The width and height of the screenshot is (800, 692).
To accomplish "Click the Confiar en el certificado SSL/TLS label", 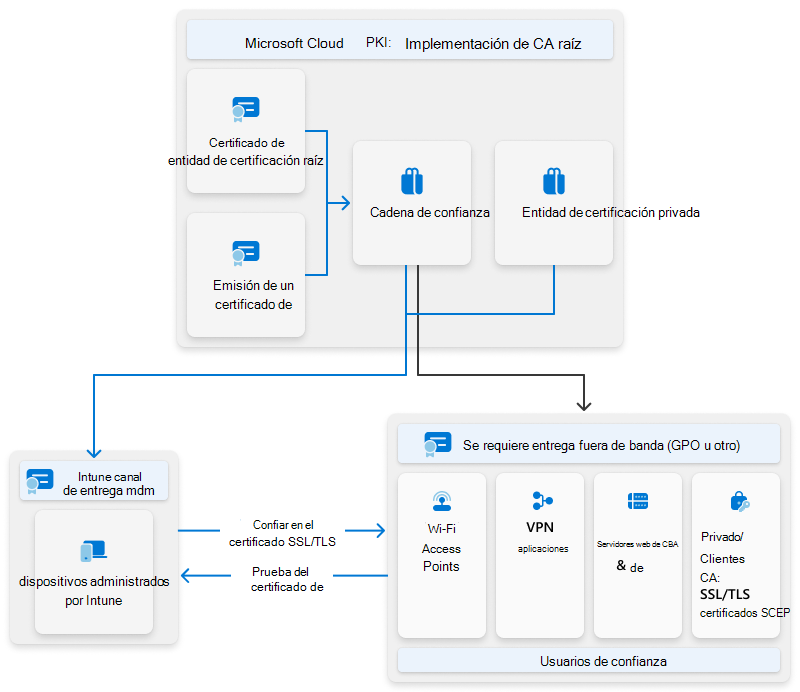I will tap(283, 530).
